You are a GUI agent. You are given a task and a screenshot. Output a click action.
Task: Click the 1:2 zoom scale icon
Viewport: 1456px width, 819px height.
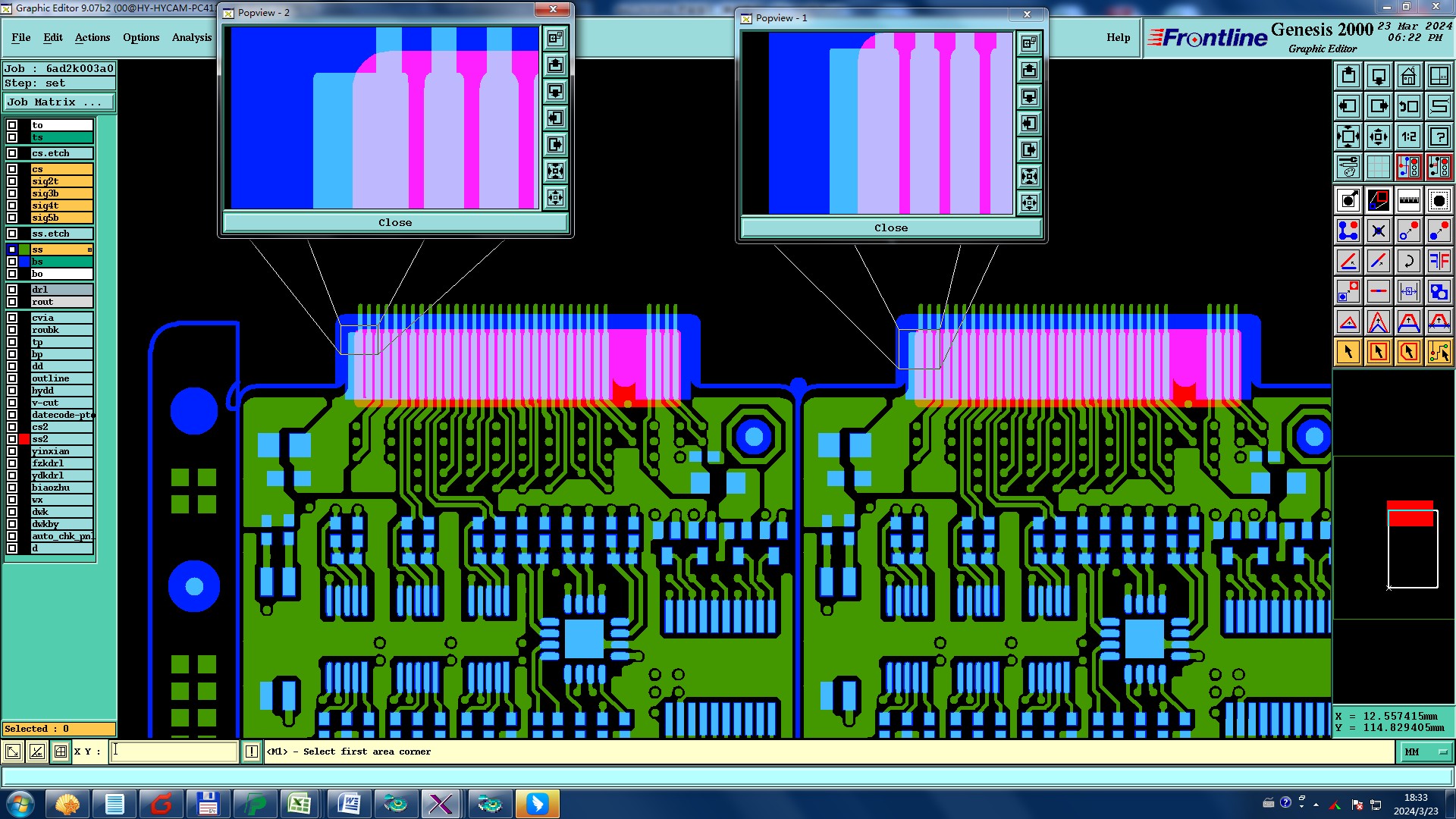click(1408, 136)
